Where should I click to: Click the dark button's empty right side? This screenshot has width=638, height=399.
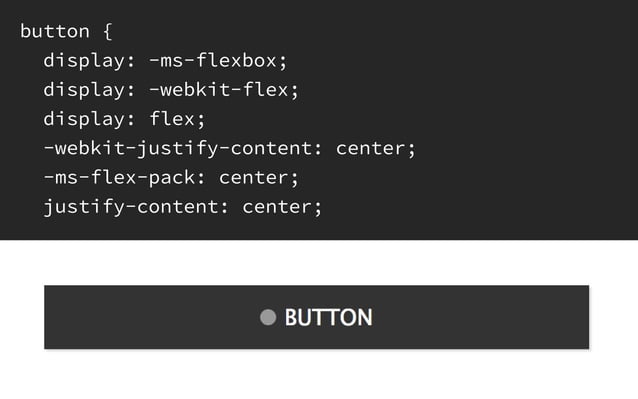click(x=480, y=317)
